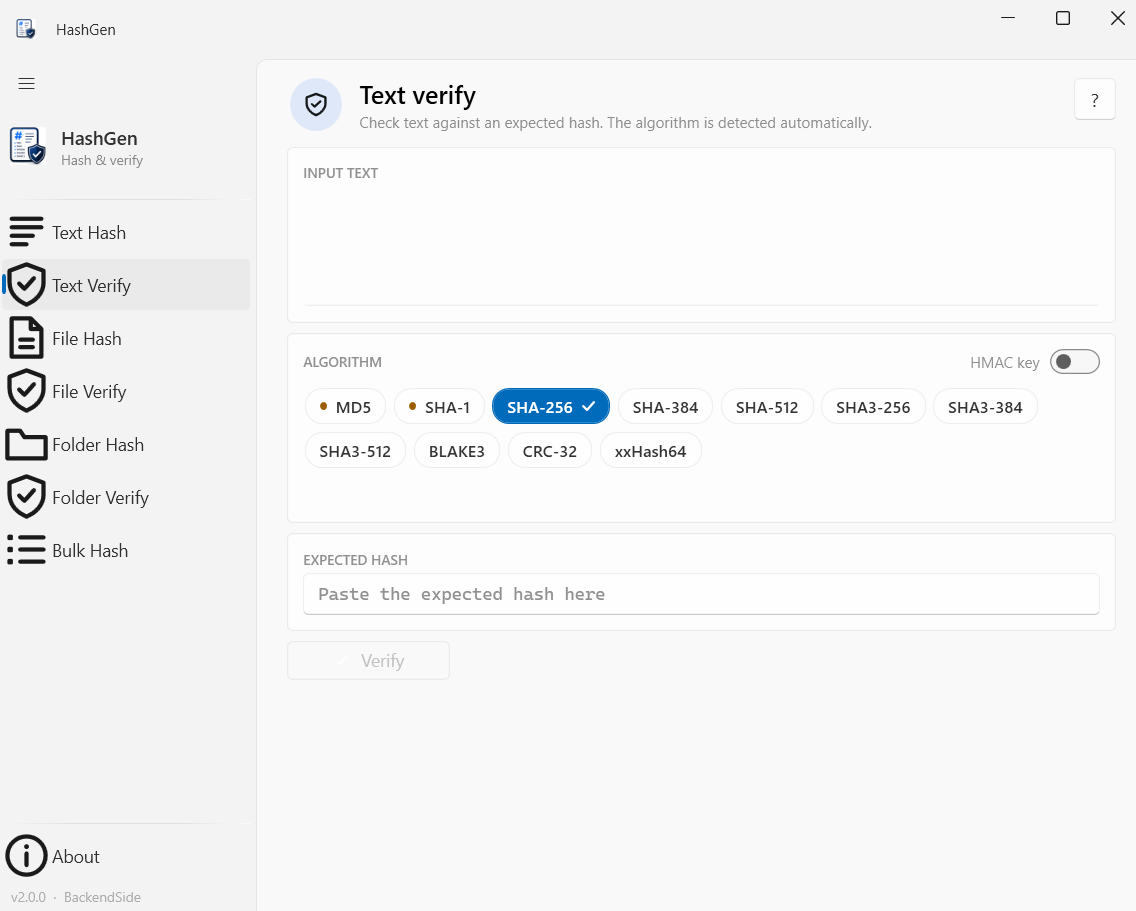This screenshot has width=1136, height=911.
Task: Choose the SHA-384 algorithm
Action: (x=665, y=407)
